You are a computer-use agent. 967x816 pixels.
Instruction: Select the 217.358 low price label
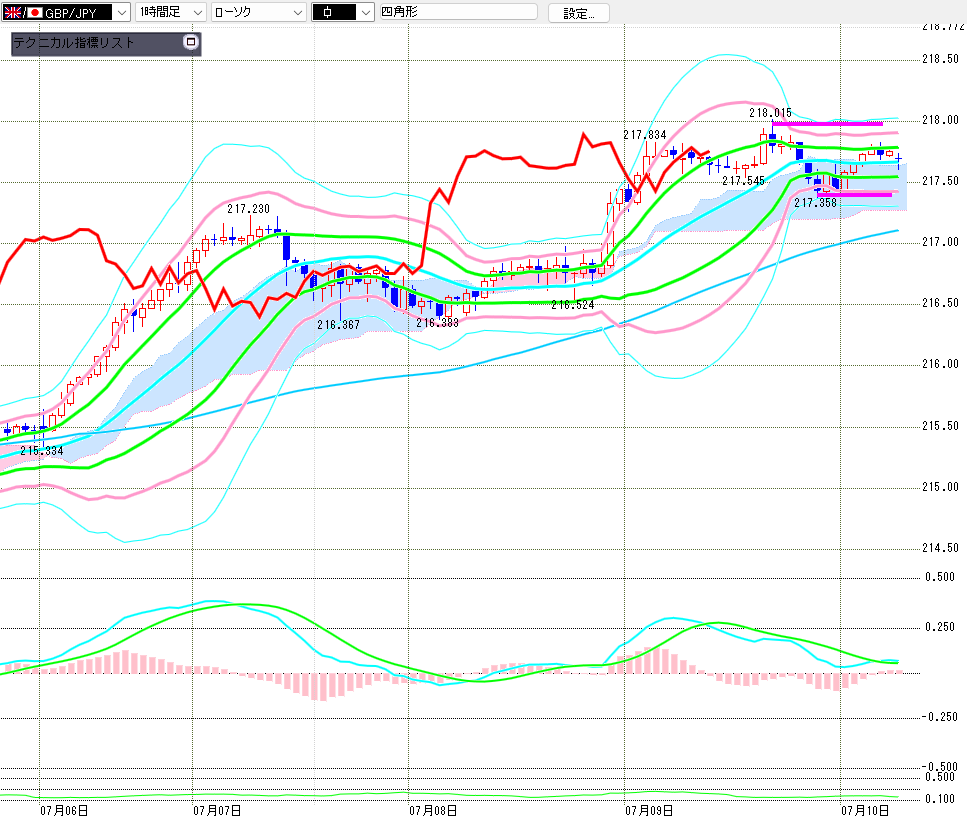point(815,203)
